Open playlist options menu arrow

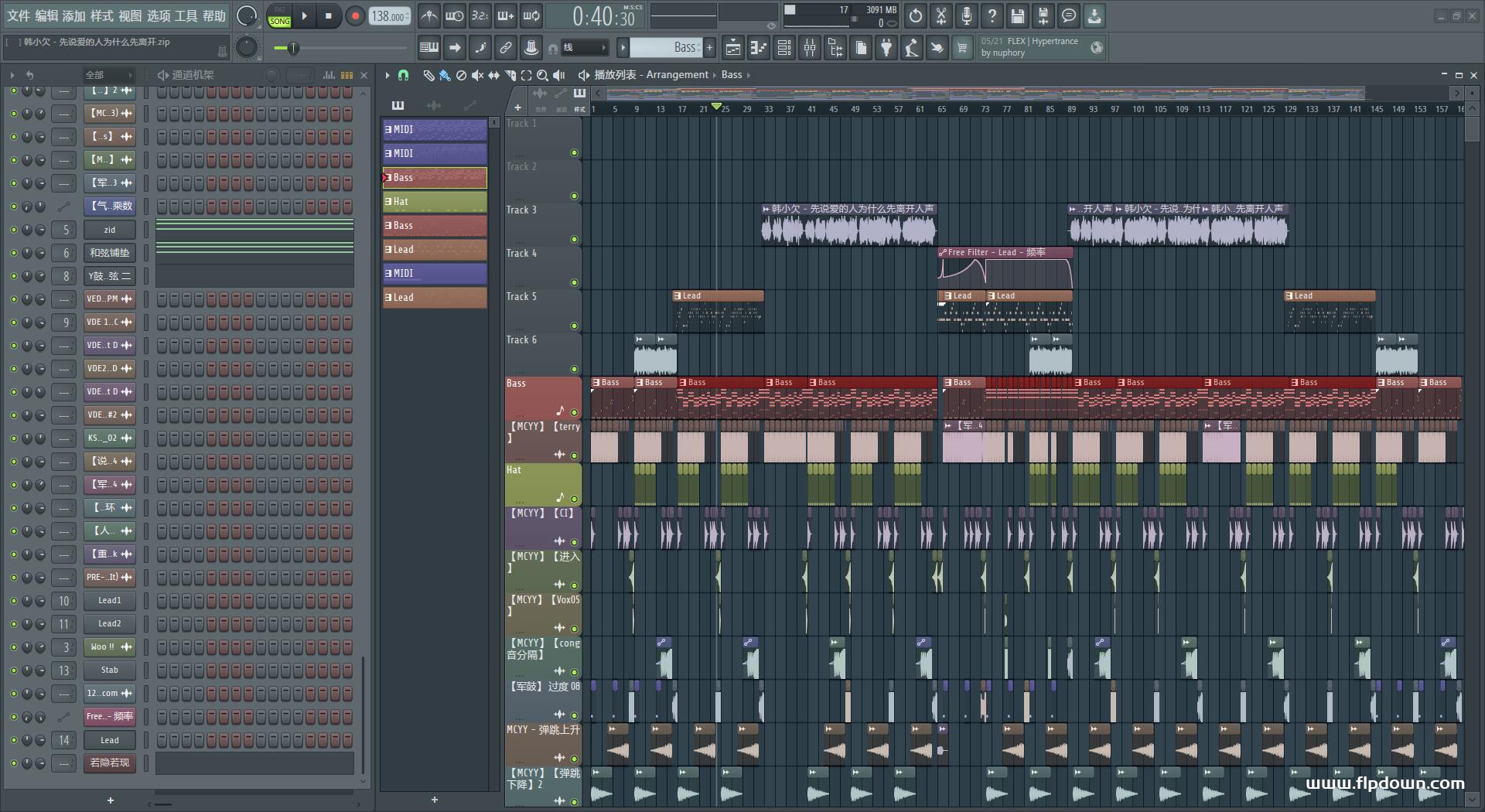click(x=387, y=75)
